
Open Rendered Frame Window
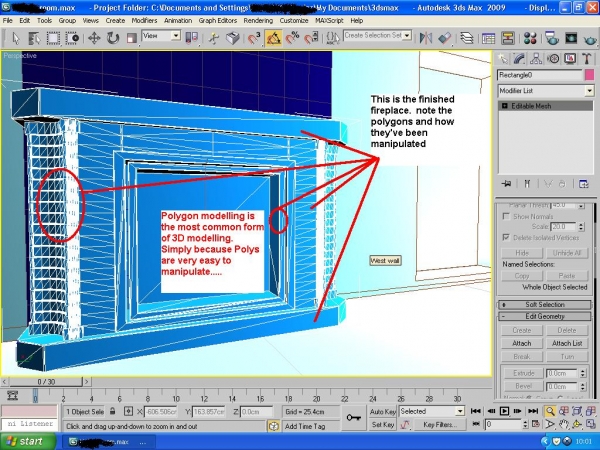(x=571, y=38)
